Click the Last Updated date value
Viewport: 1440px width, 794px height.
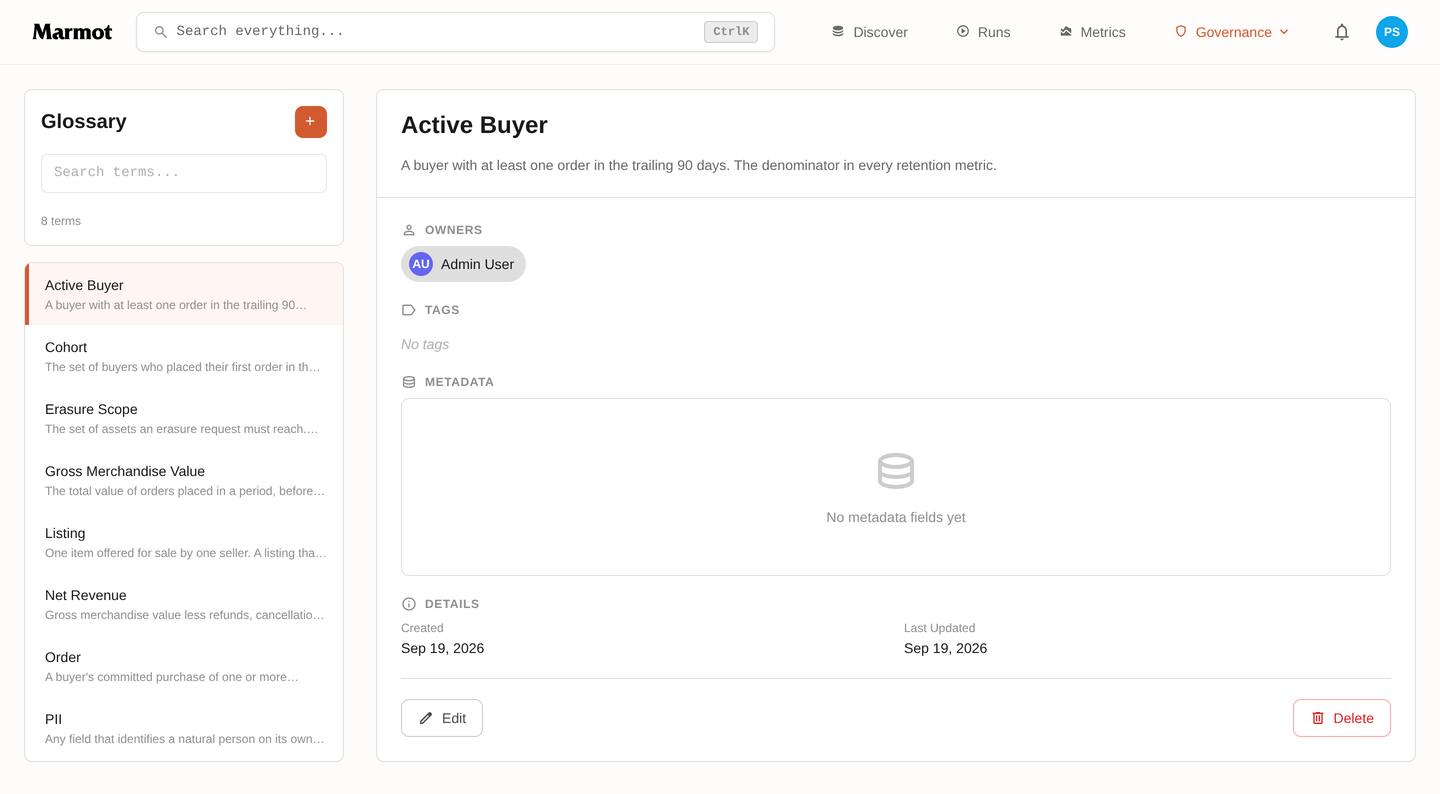pyautogui.click(x=945, y=648)
